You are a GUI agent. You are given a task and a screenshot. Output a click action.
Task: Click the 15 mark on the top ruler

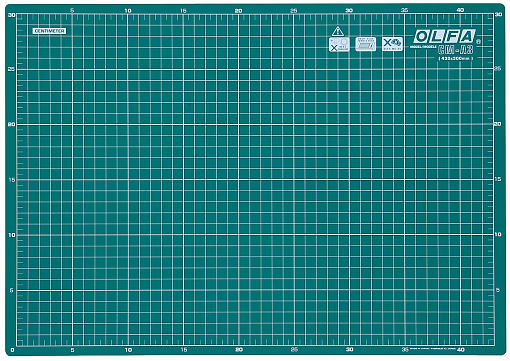pyautogui.click(x=183, y=11)
